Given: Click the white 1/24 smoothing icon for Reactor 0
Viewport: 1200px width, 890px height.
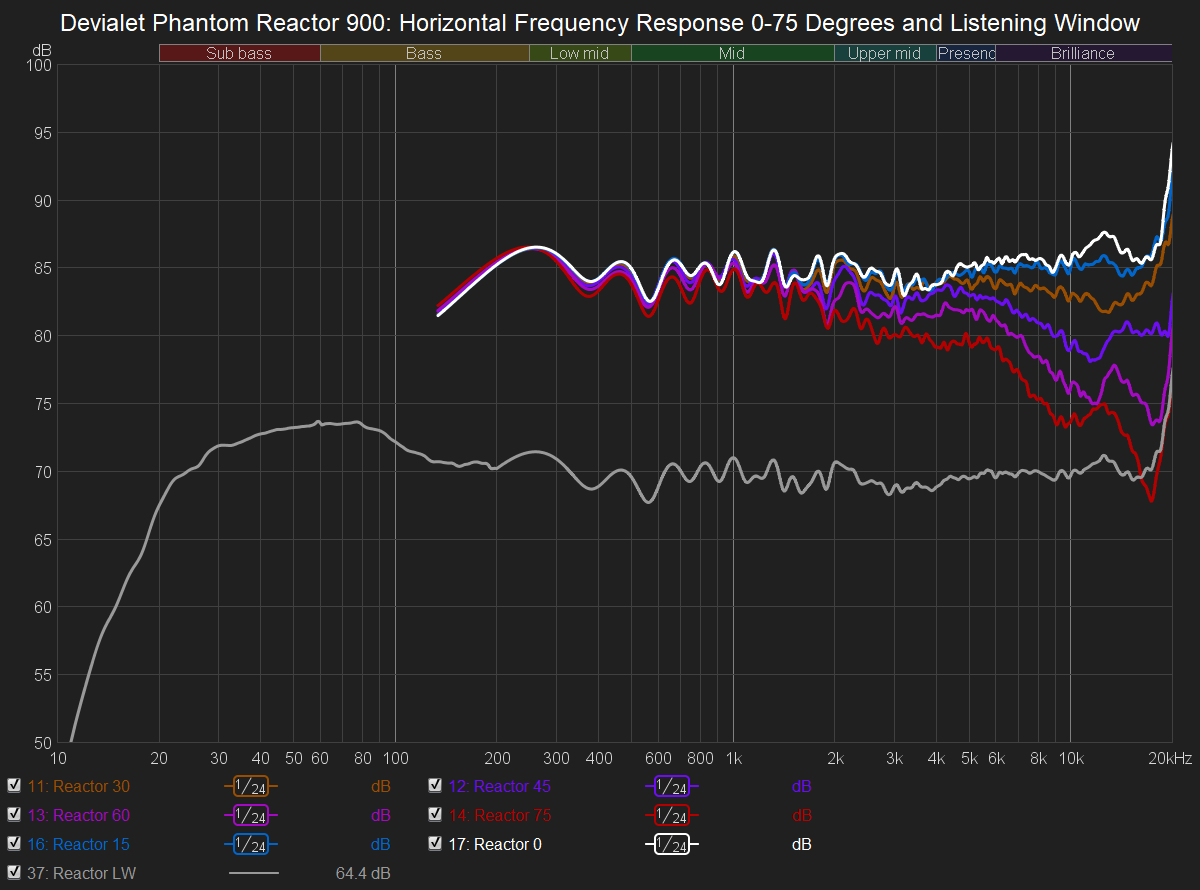Looking at the screenshot, I should pos(672,845).
